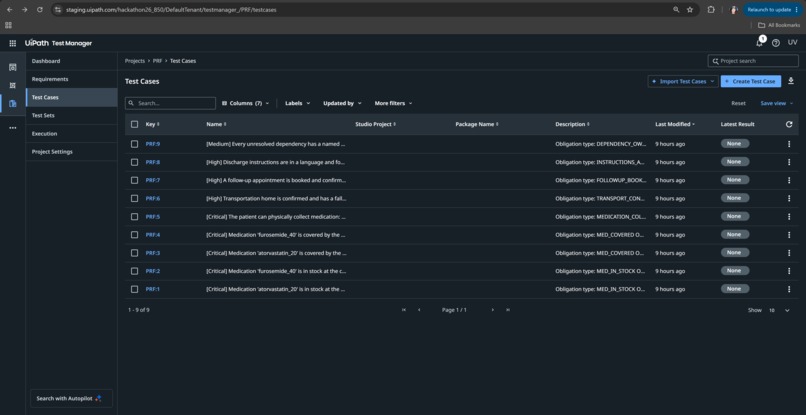The height and width of the screenshot is (415, 806).
Task: Open Project Settings in the side menu
Action: click(71, 152)
